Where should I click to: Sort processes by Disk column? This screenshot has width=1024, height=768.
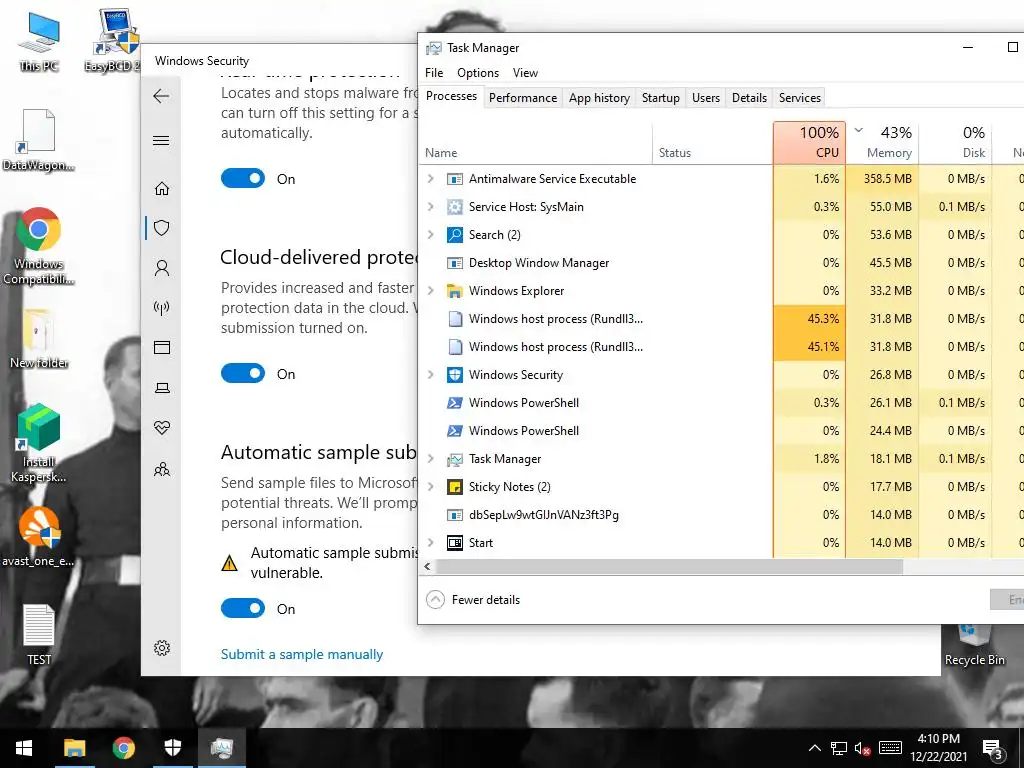[955, 142]
